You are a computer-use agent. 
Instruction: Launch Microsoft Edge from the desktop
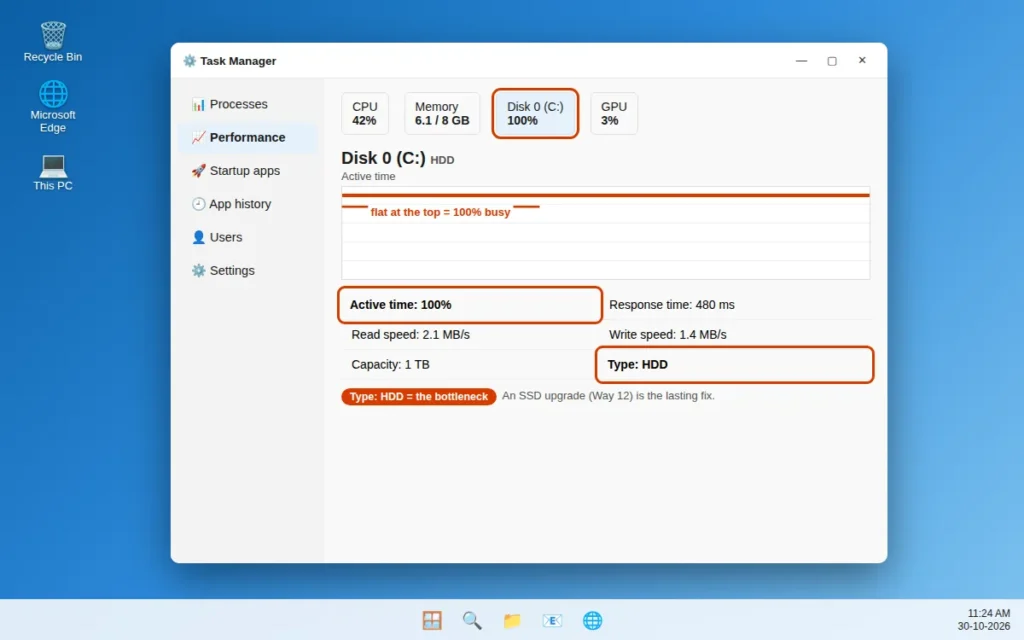click(53, 106)
